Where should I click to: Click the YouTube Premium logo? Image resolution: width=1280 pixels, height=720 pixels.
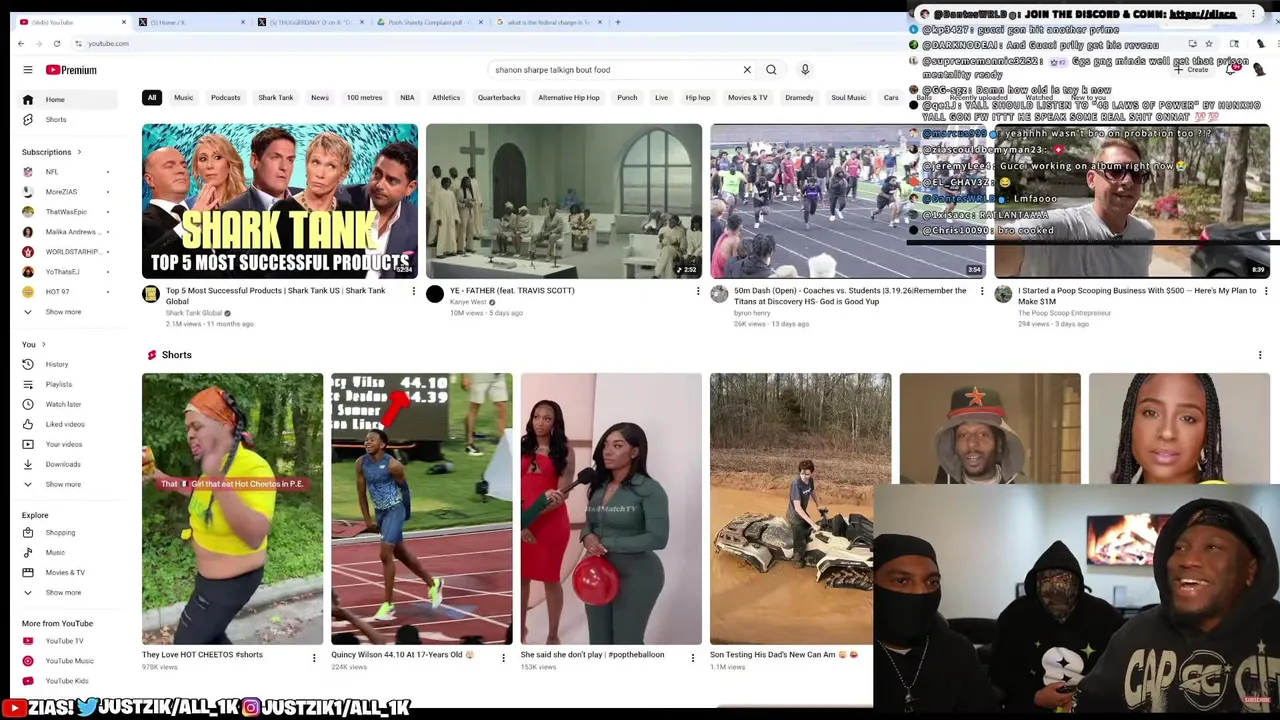pyautogui.click(x=72, y=70)
